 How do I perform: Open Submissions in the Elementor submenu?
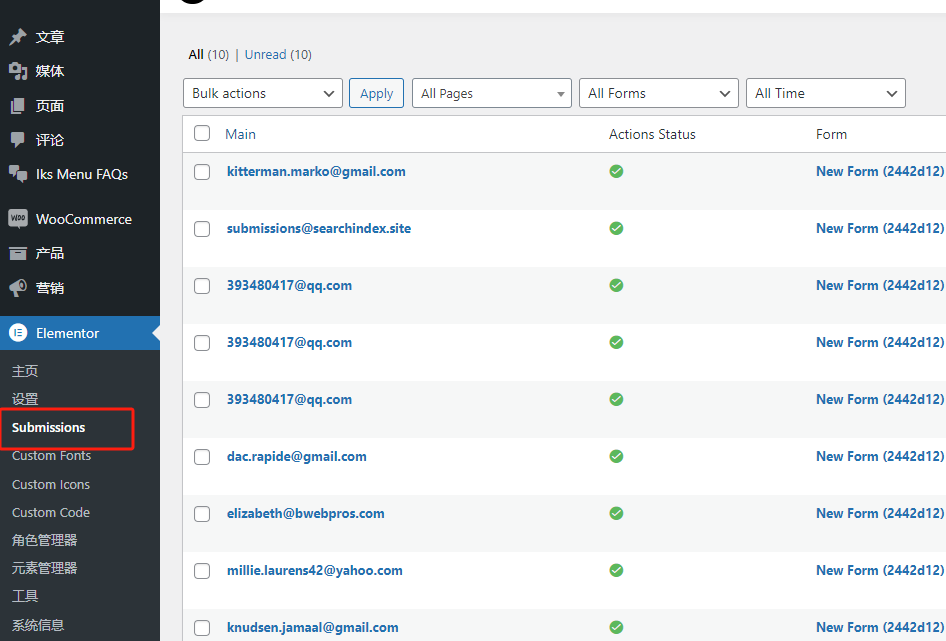click(48, 427)
